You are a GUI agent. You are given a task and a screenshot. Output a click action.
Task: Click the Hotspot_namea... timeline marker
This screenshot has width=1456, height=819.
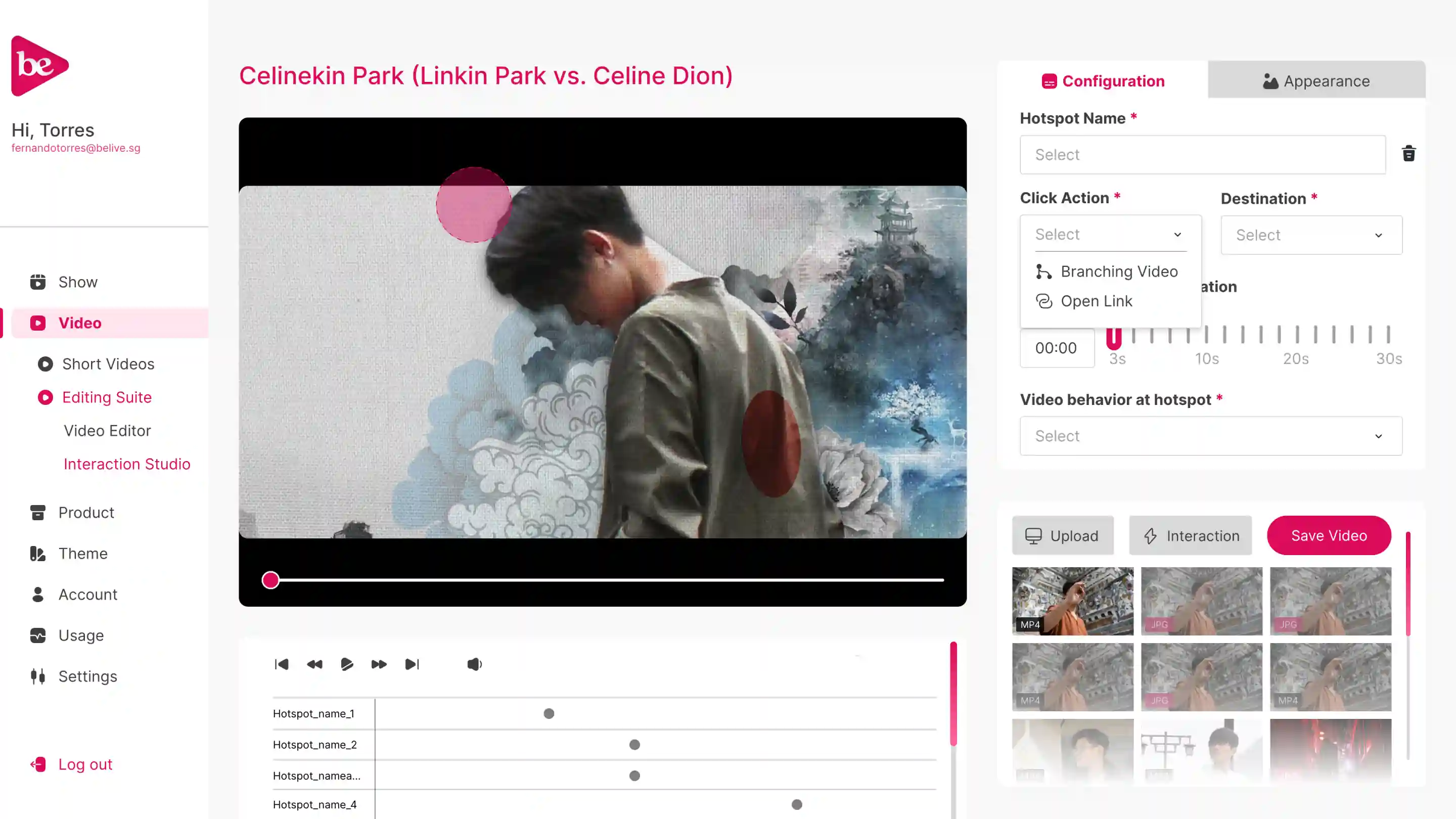635,776
